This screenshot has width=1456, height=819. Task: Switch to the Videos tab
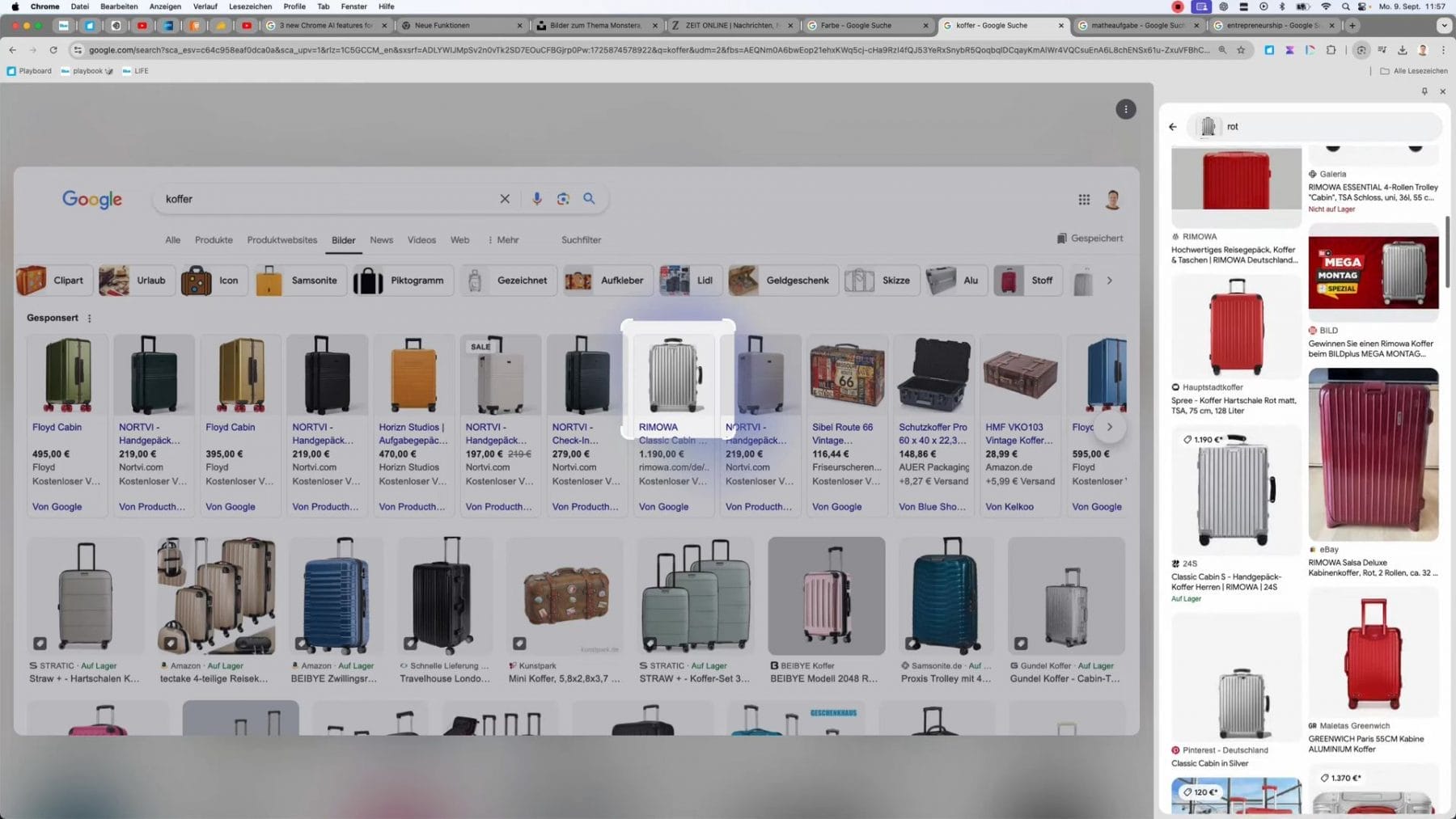(421, 240)
